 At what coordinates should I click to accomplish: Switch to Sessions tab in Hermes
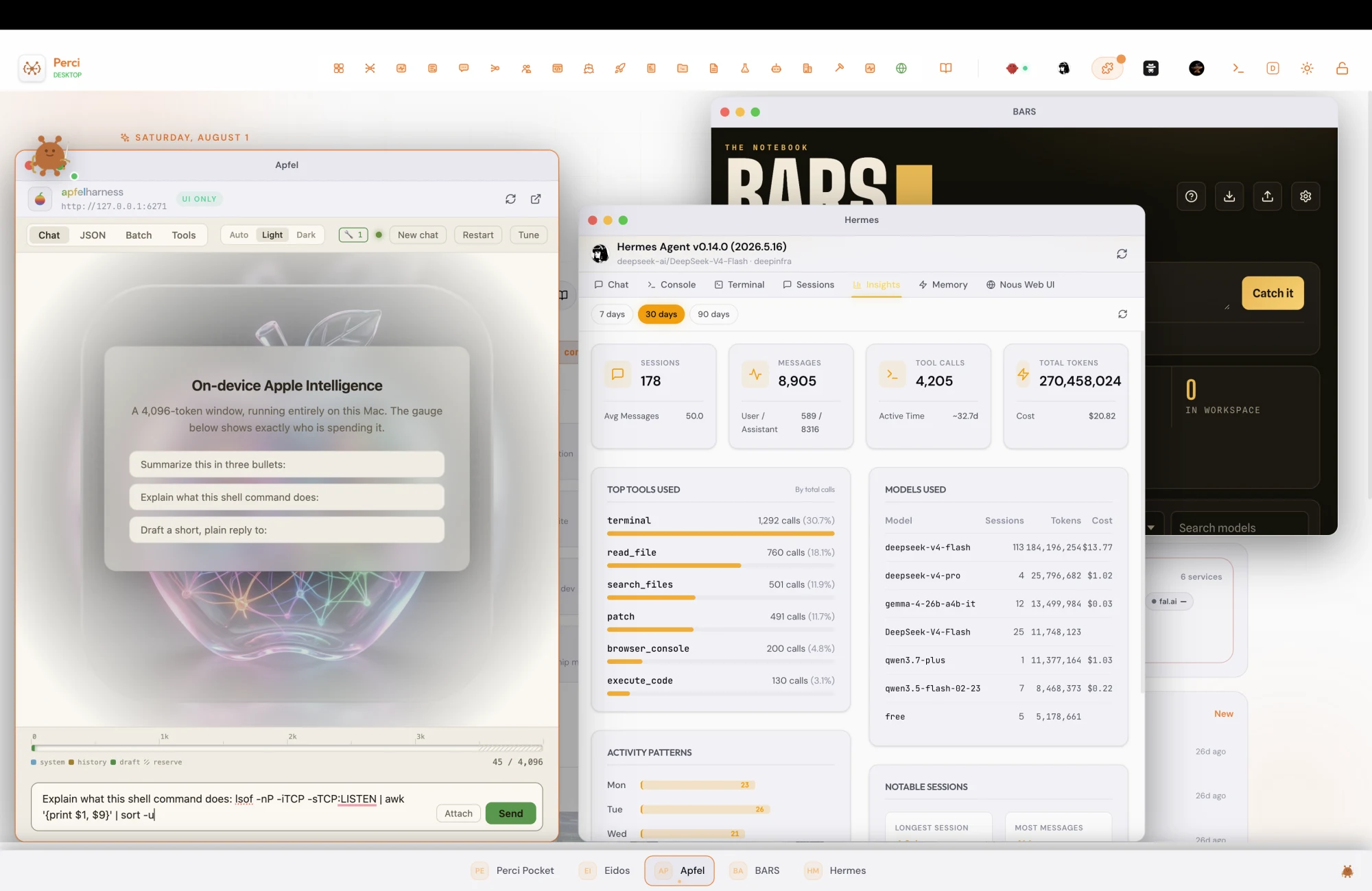tap(808, 285)
